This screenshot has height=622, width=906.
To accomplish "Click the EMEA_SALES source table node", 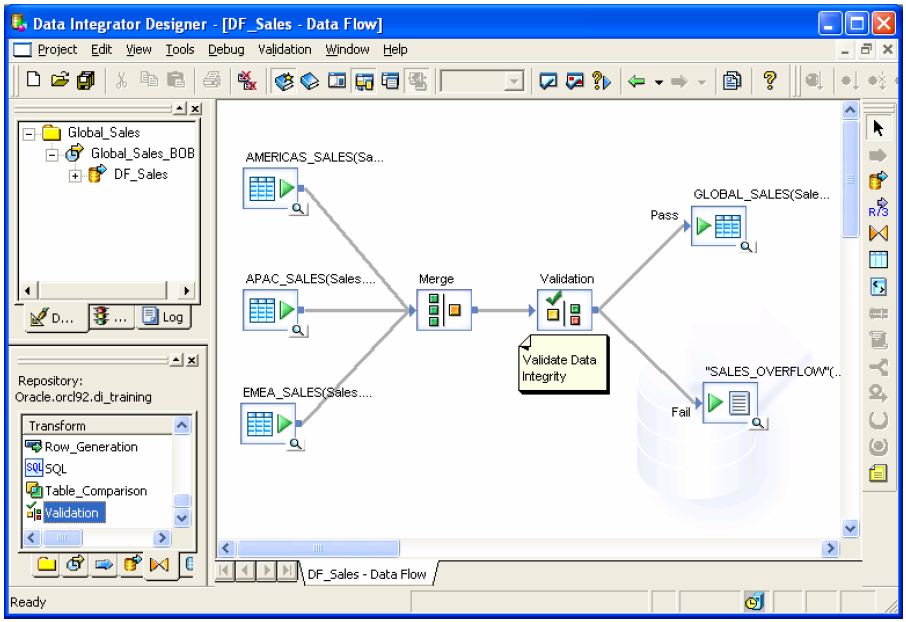I will point(268,423).
